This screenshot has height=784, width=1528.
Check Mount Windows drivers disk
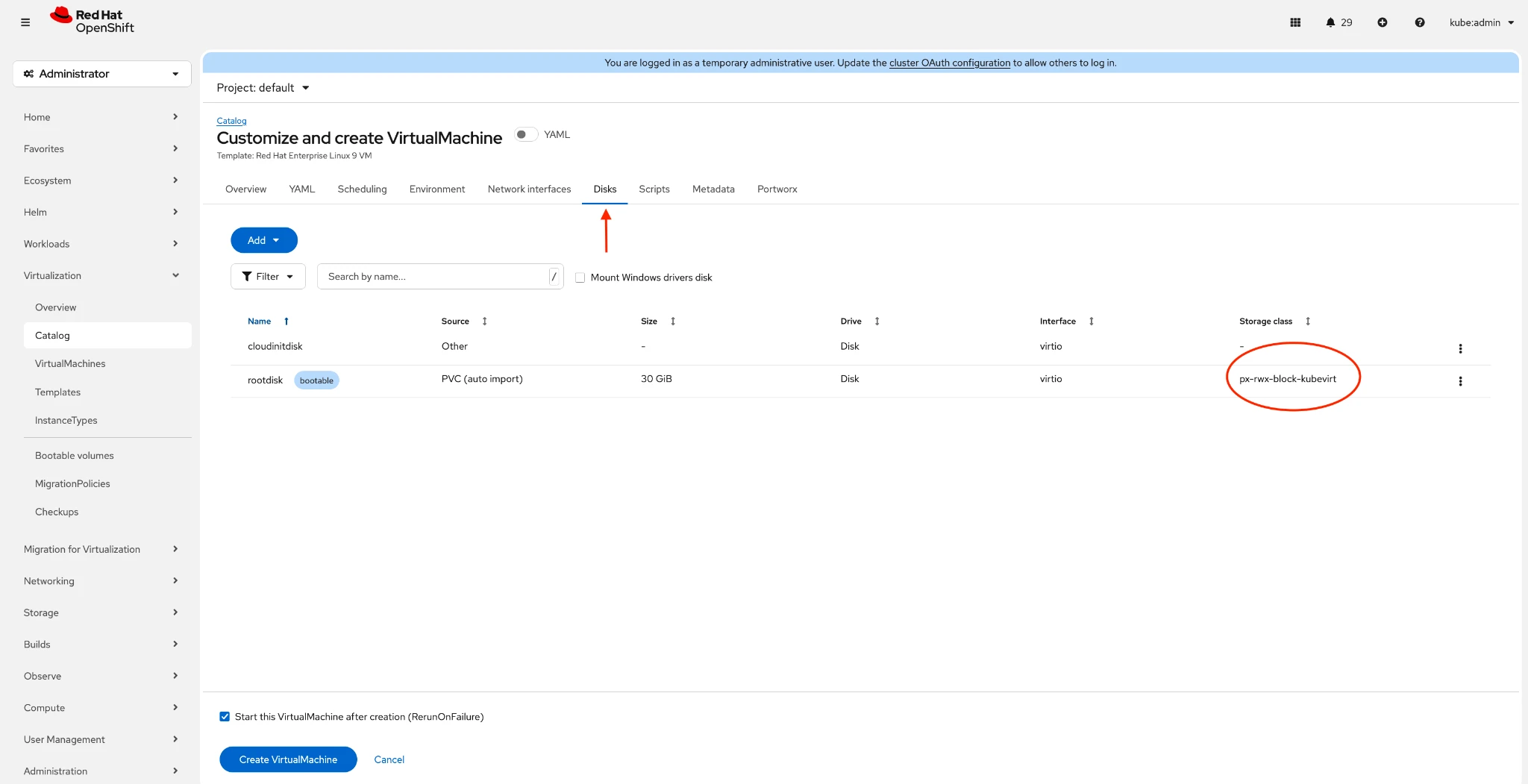click(x=580, y=277)
